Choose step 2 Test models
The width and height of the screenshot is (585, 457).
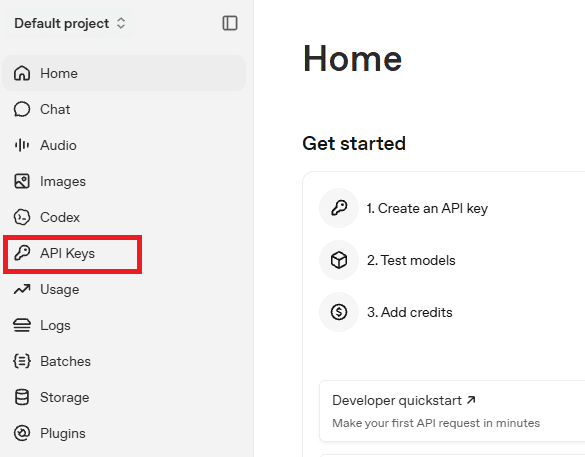[x=411, y=260]
